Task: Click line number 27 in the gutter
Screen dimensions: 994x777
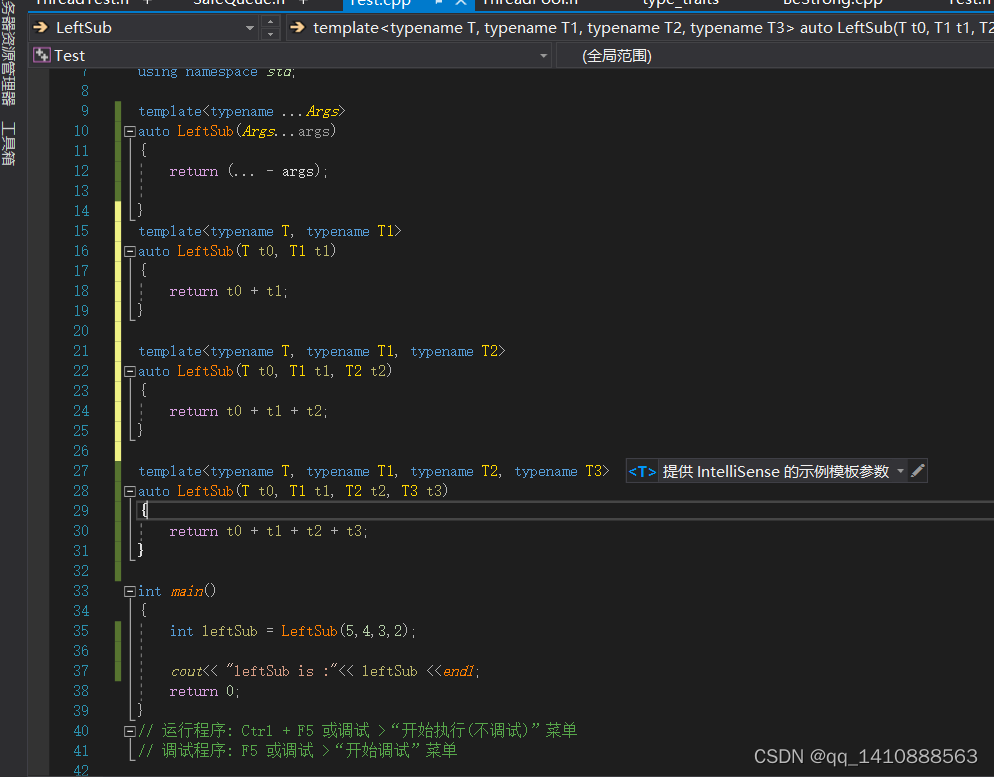Action: [81, 471]
